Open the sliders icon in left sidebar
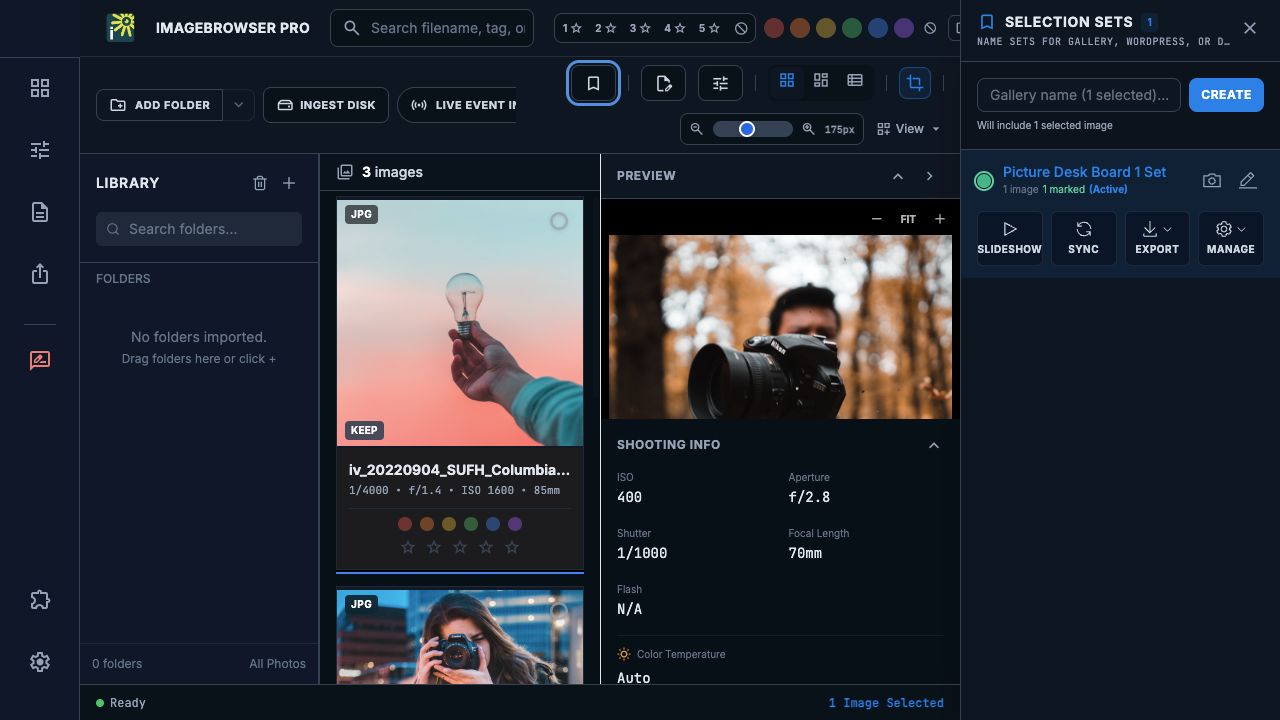This screenshot has height=720, width=1280. click(x=40, y=150)
